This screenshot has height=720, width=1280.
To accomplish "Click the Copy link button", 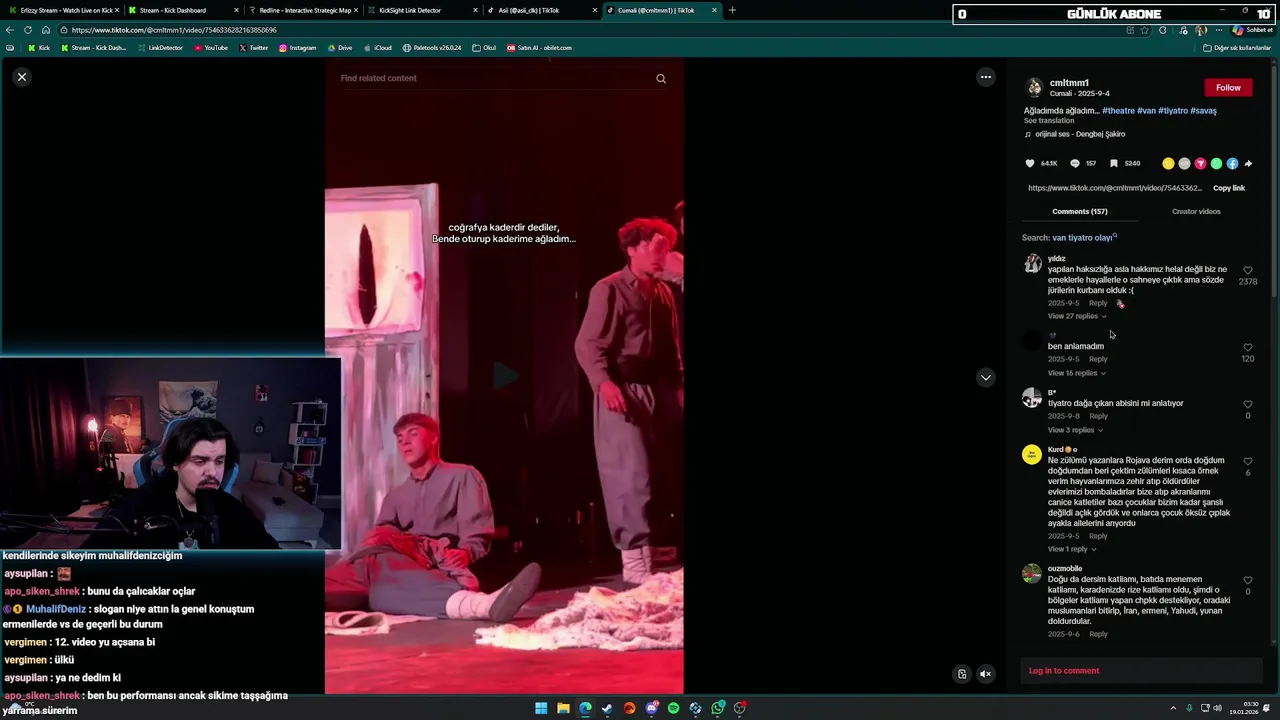I will coord(1229,188).
